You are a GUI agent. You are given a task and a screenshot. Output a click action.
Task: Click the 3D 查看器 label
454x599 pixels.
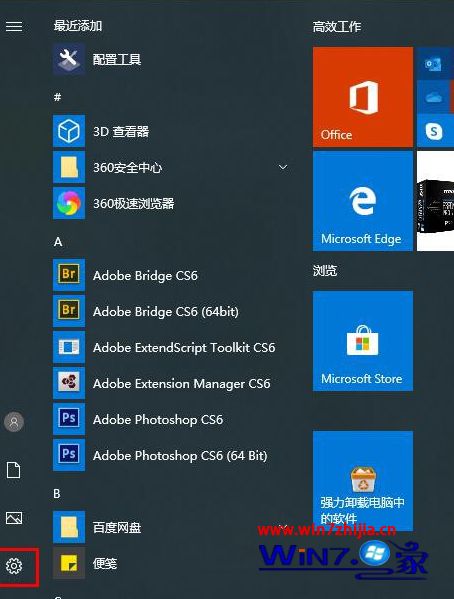[x=121, y=131]
